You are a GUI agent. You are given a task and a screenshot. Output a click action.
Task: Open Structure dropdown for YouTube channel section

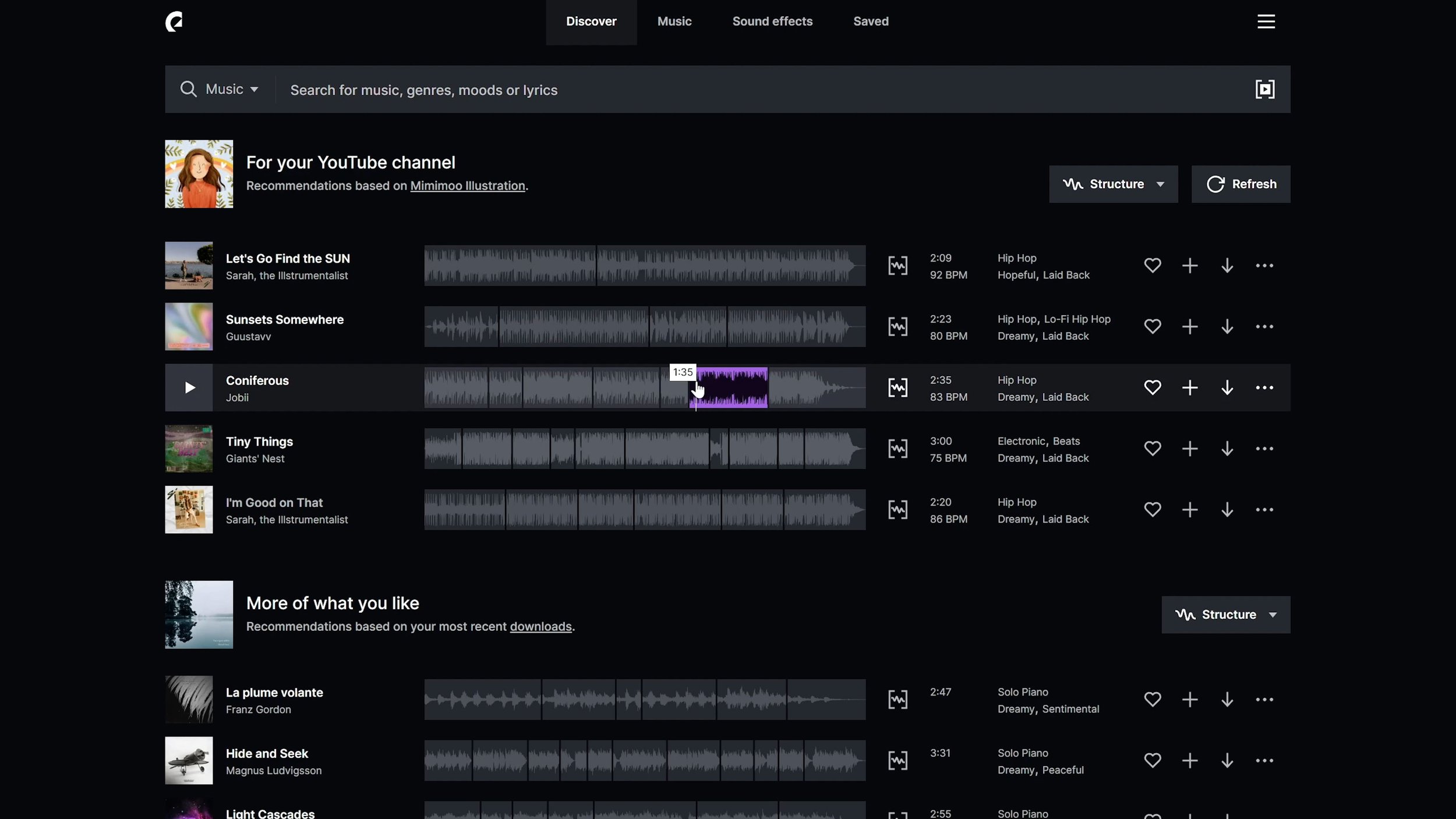point(1113,184)
